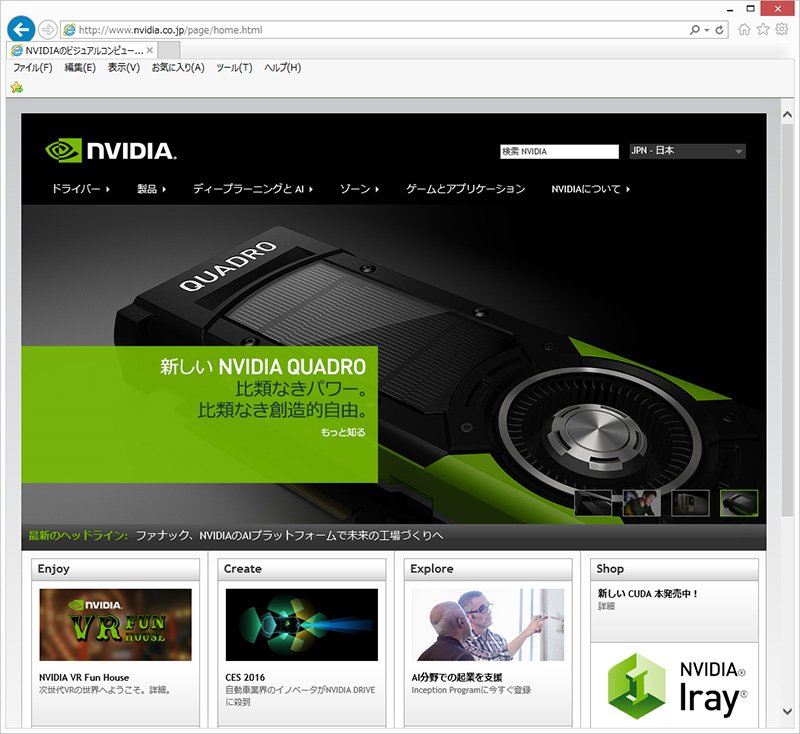The image size is (800, 734).
Task: Click the NVIDIA logo in page header
Action: (111, 150)
